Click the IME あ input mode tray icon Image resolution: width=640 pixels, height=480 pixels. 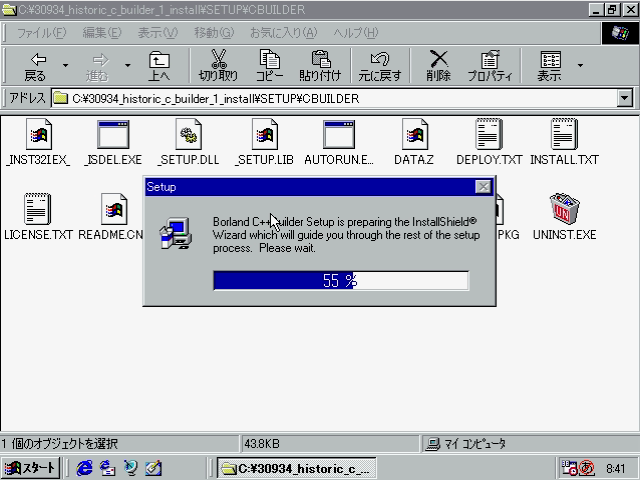click(x=587, y=468)
